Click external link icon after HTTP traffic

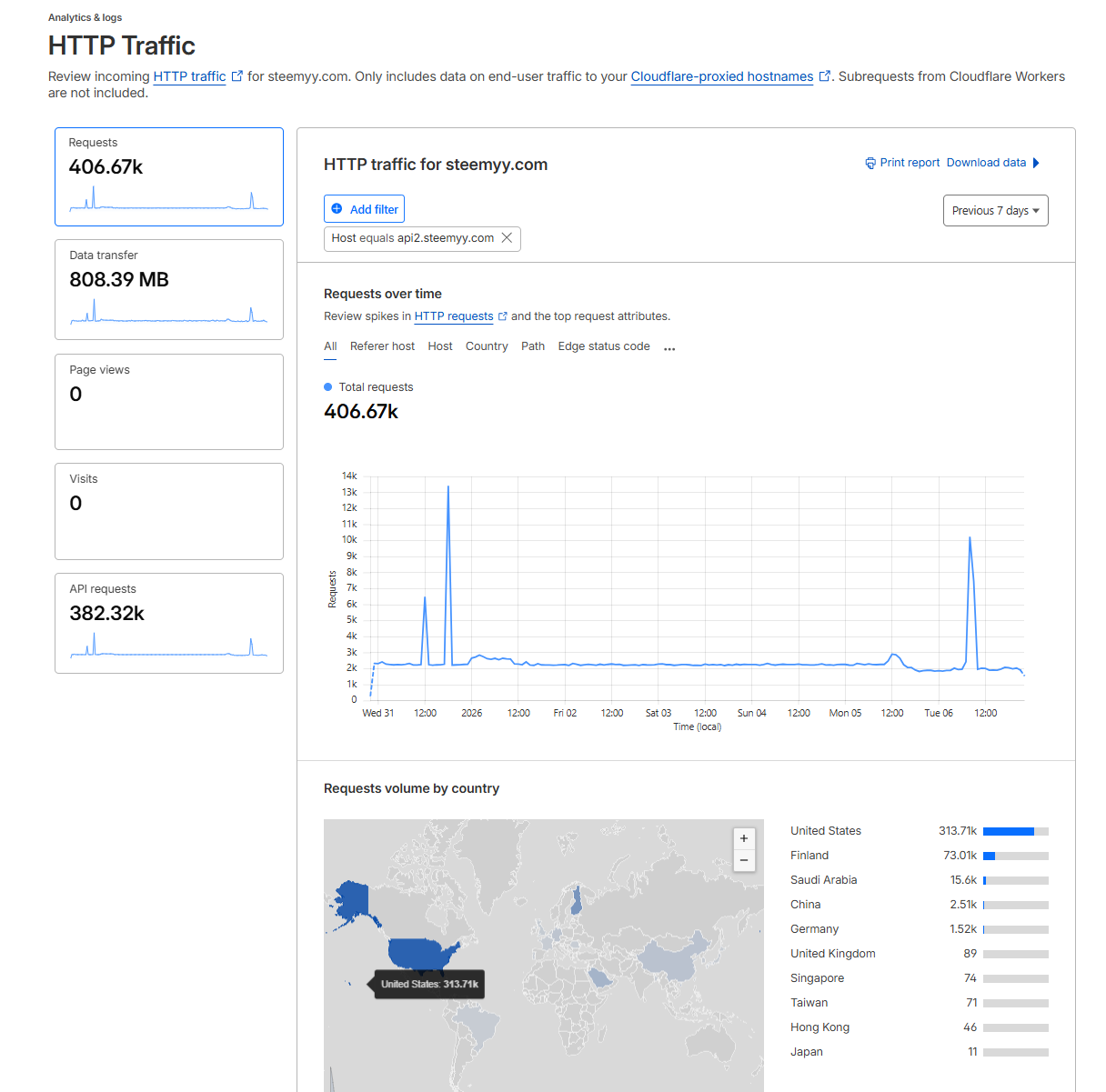237,76
